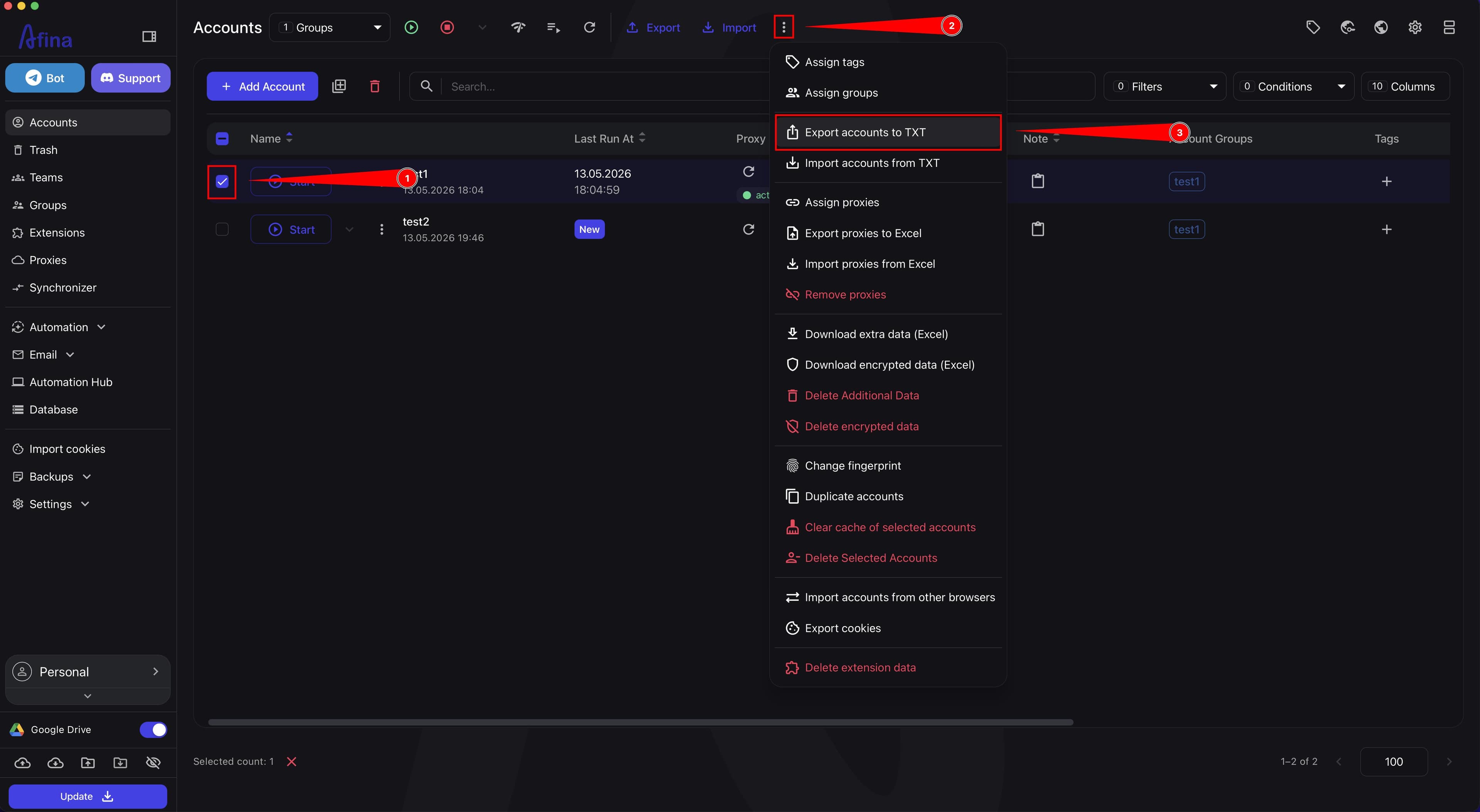Open the Conditions dropdown
The width and height of the screenshot is (1480, 812).
pyautogui.click(x=1293, y=86)
